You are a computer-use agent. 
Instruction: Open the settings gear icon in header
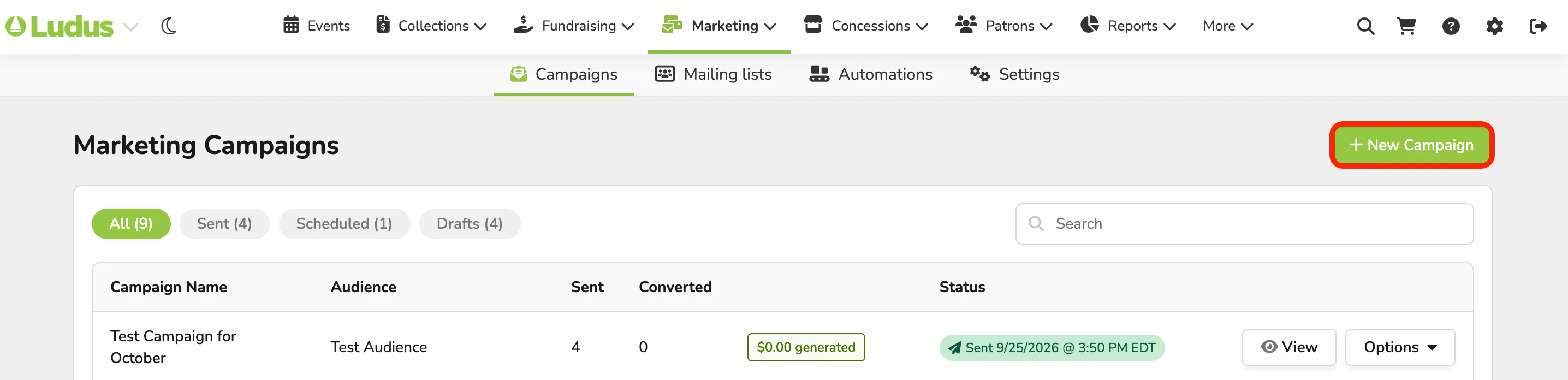[1495, 26]
